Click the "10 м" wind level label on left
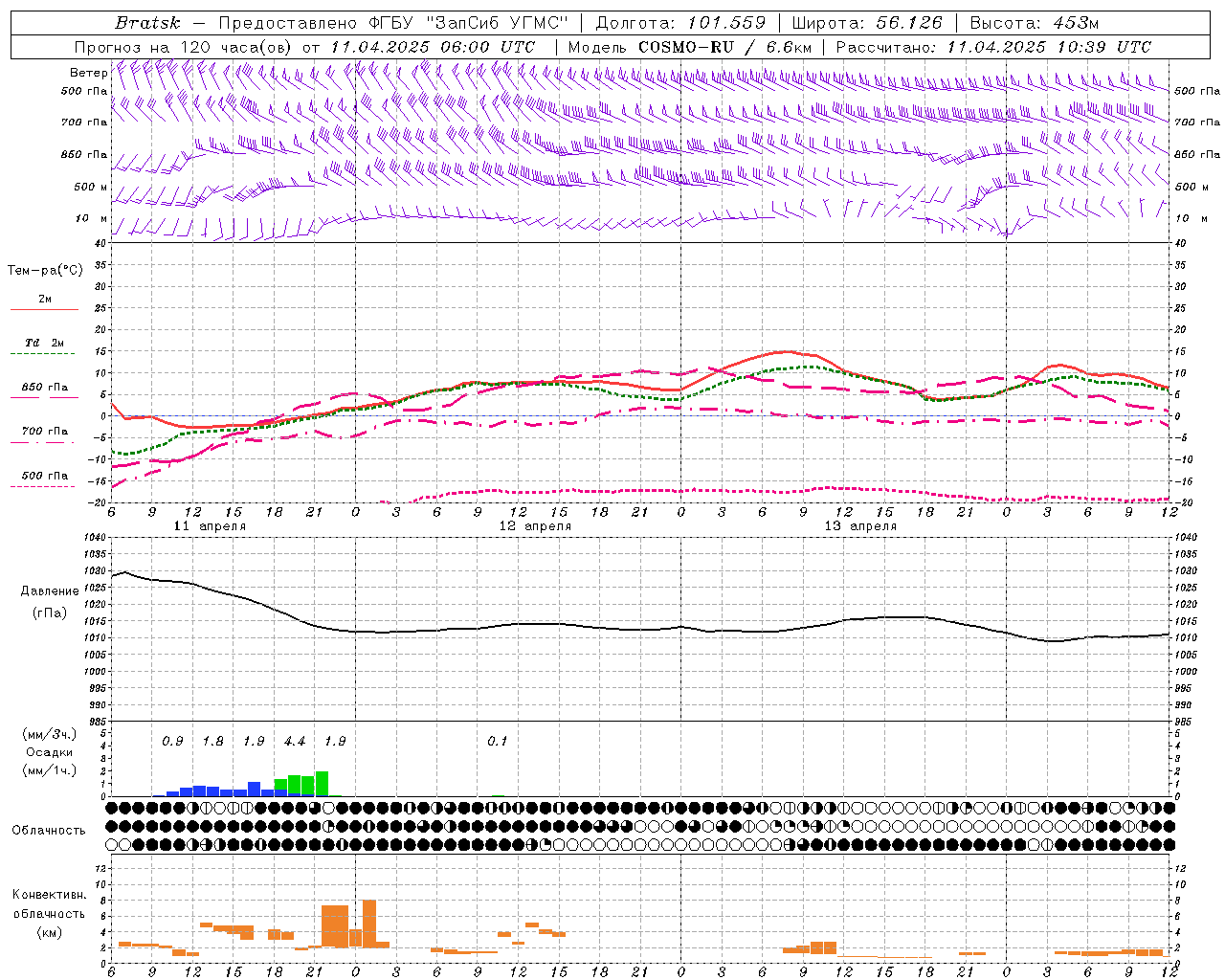This screenshot has height=980, width=1225. tap(91, 219)
